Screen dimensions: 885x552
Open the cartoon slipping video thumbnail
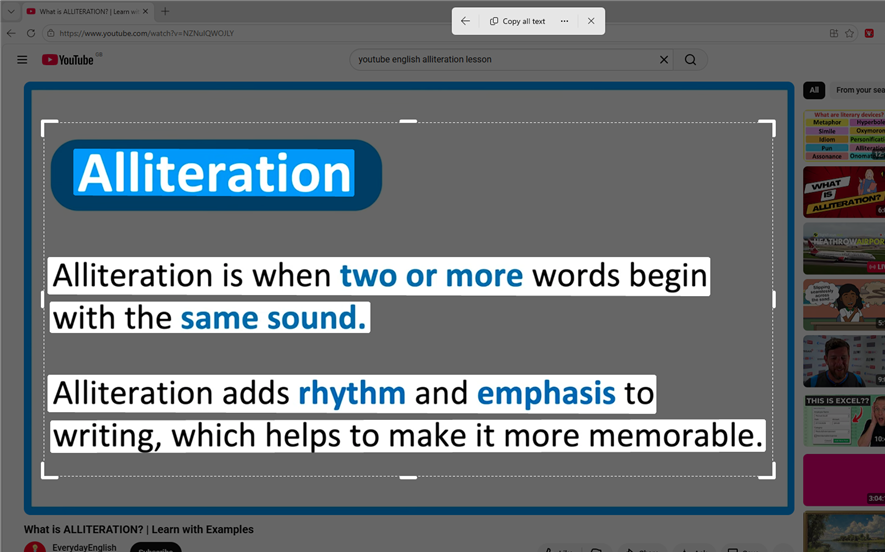[x=844, y=305]
